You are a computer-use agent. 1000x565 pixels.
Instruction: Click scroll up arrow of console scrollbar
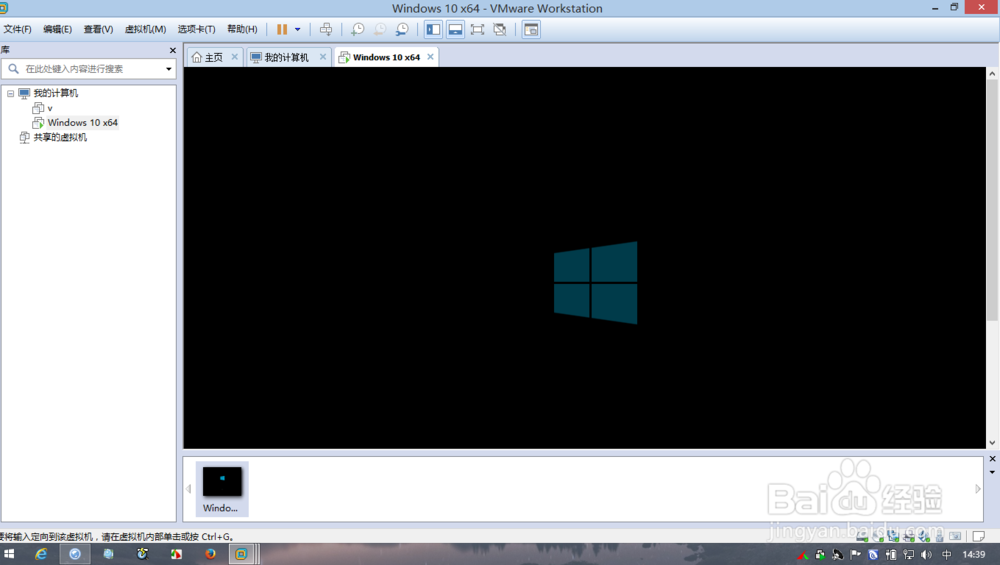tap(992, 74)
